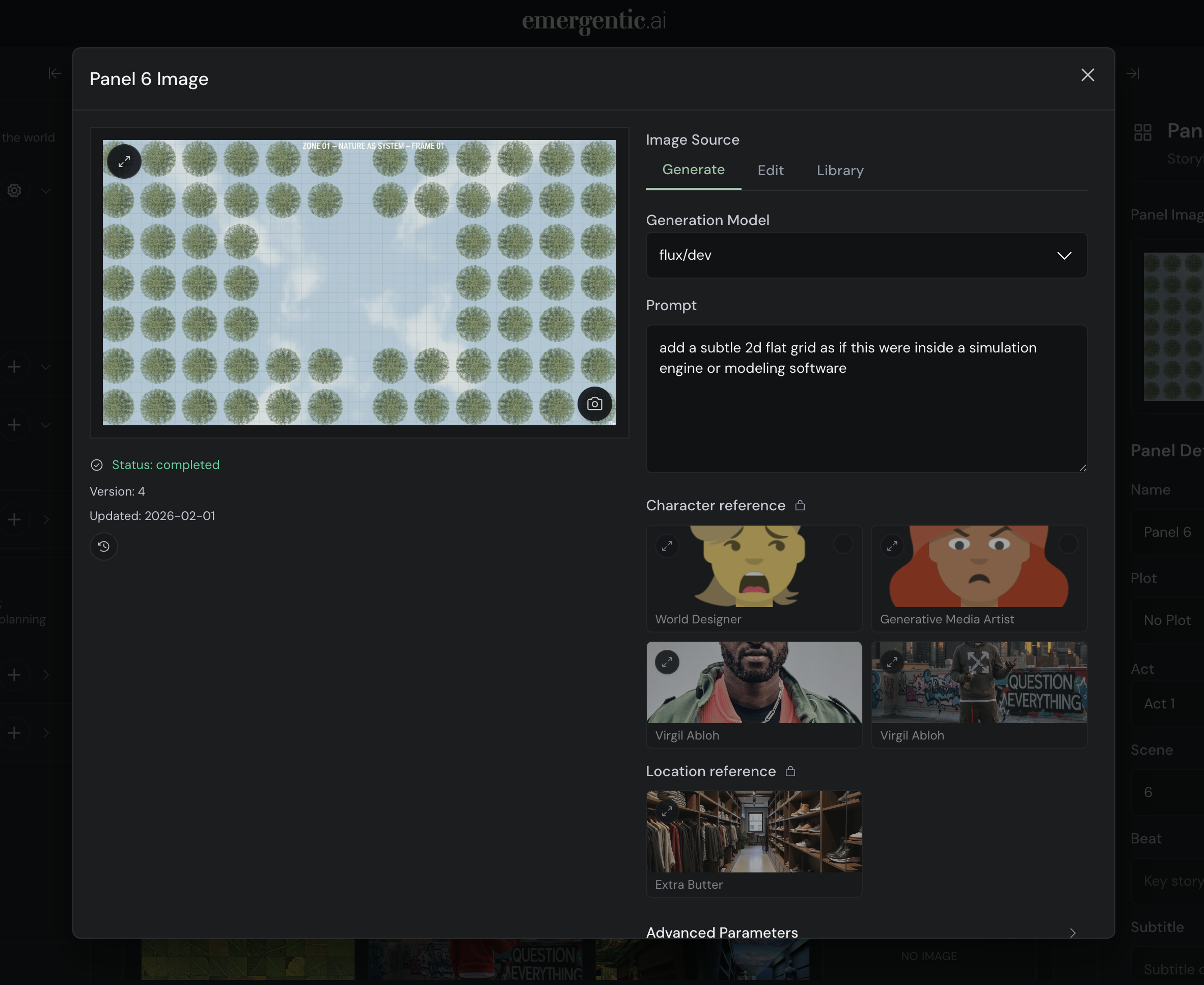The height and width of the screenshot is (985, 1204).
Task: Click the lock icon beside Character reference
Action: (800, 505)
